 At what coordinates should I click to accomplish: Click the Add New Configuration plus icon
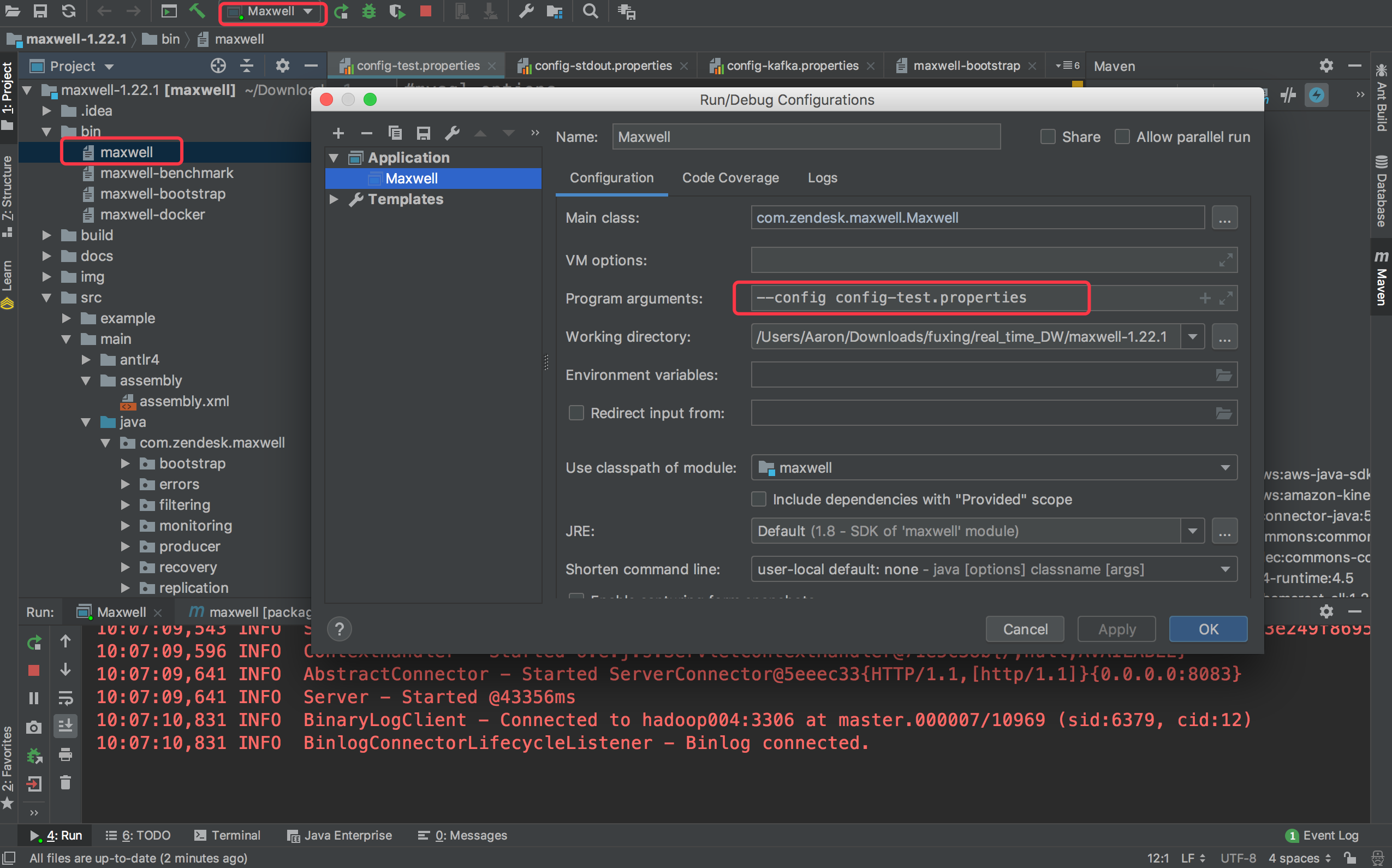[338, 133]
